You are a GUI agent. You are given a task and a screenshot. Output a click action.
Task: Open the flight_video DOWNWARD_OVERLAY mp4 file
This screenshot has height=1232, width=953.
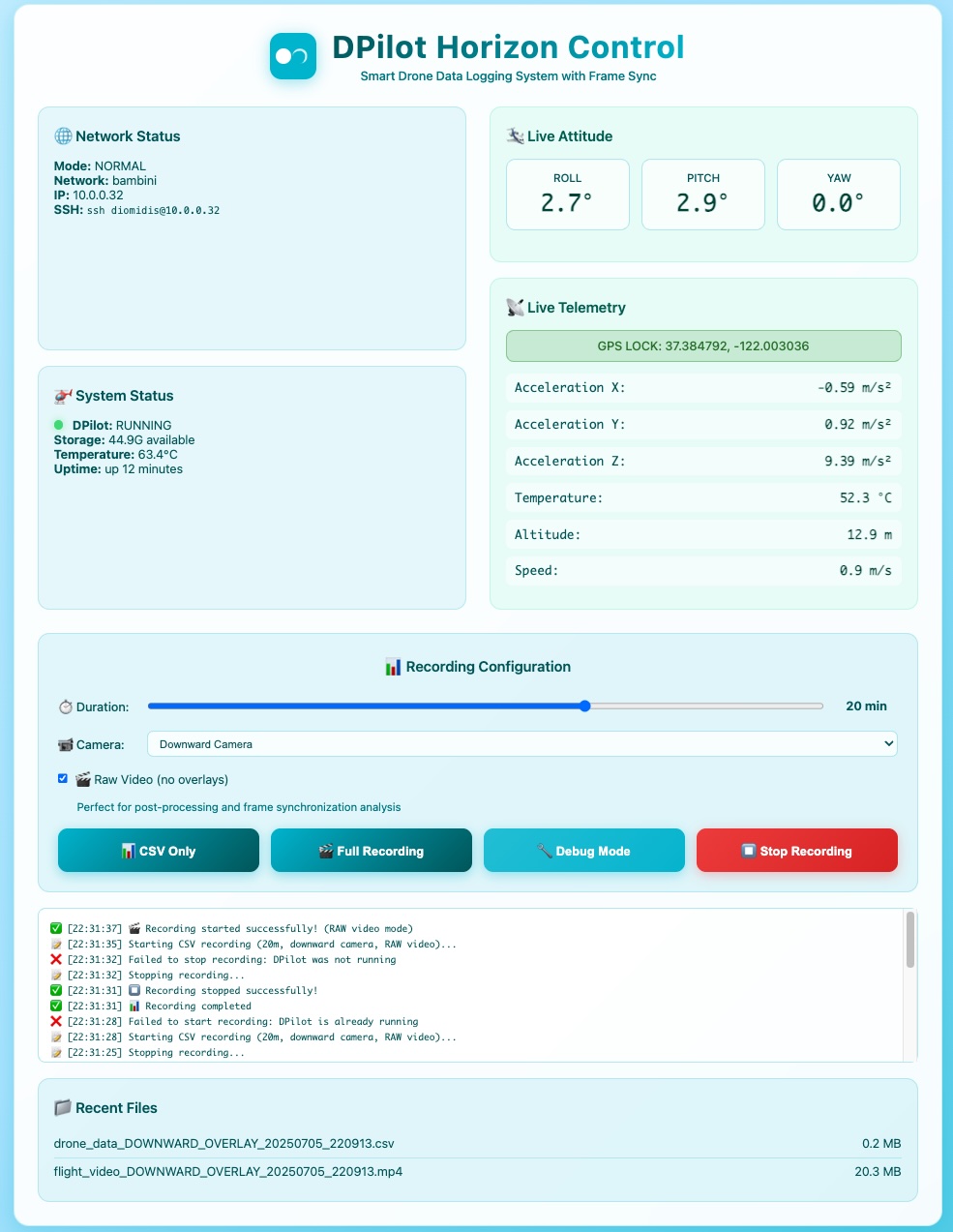228,1172
